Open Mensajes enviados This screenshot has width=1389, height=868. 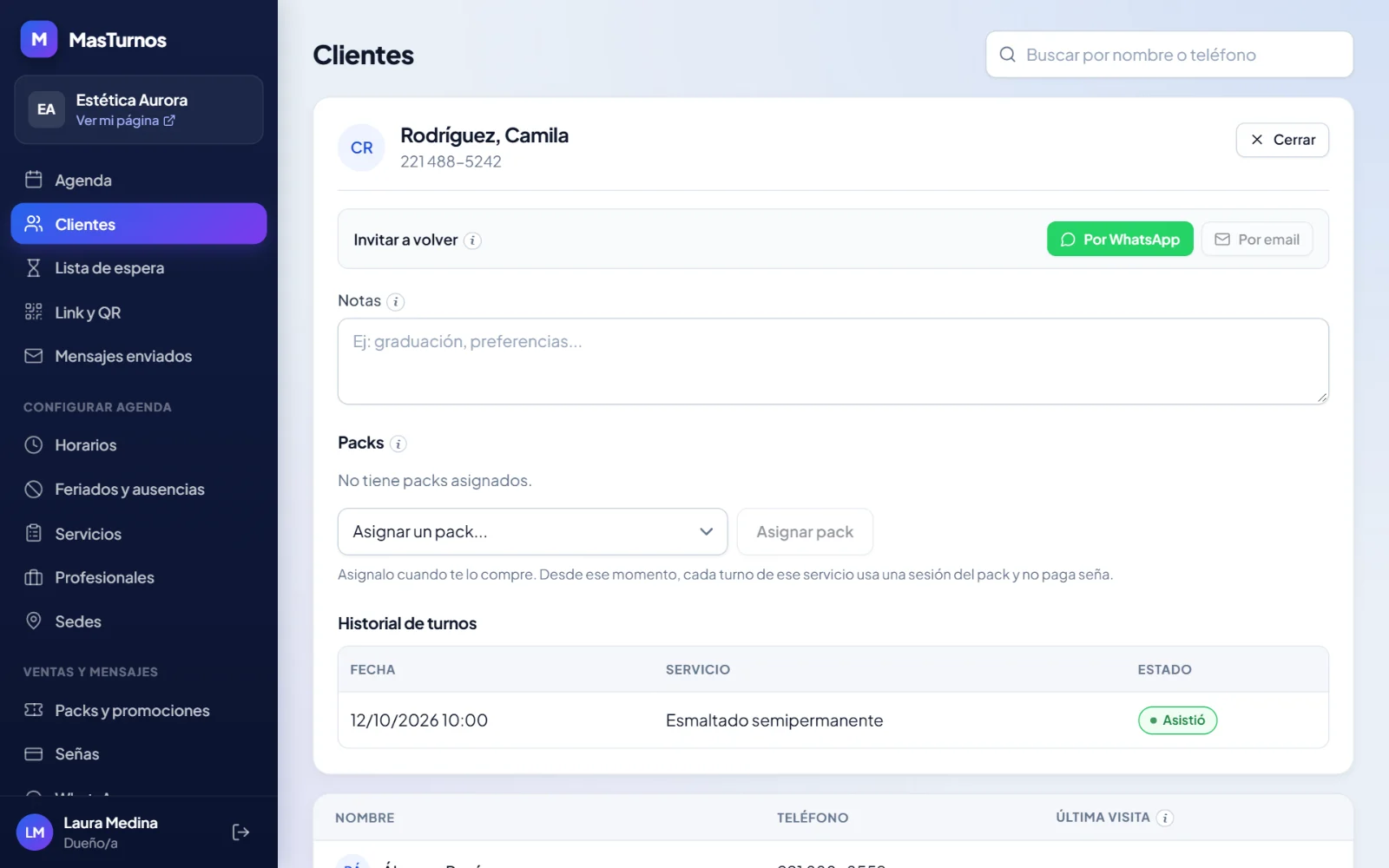coord(139,356)
